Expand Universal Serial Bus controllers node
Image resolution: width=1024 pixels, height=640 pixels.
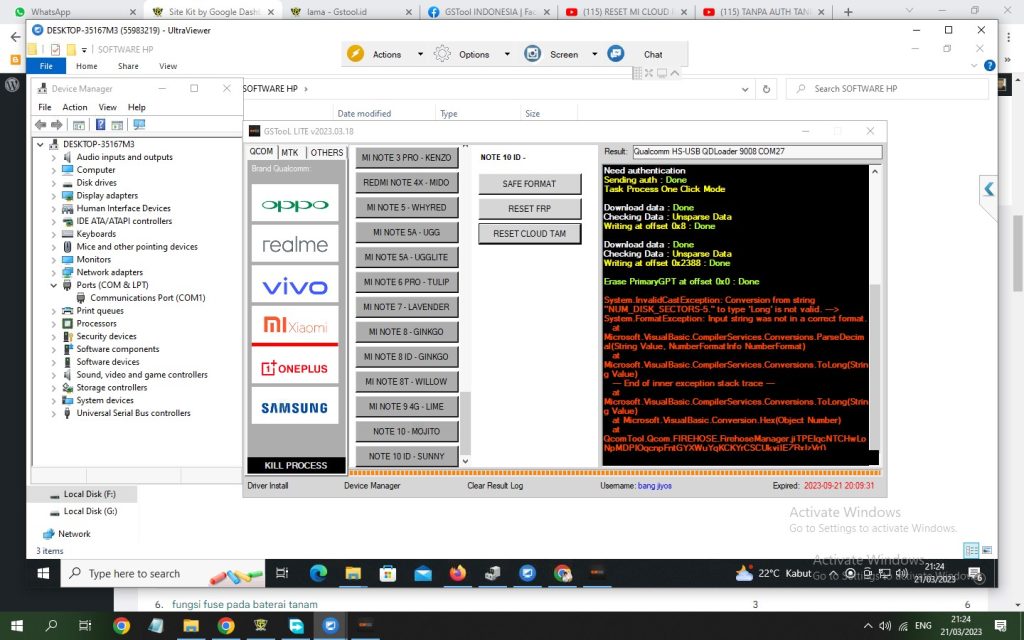pyautogui.click(x=54, y=413)
